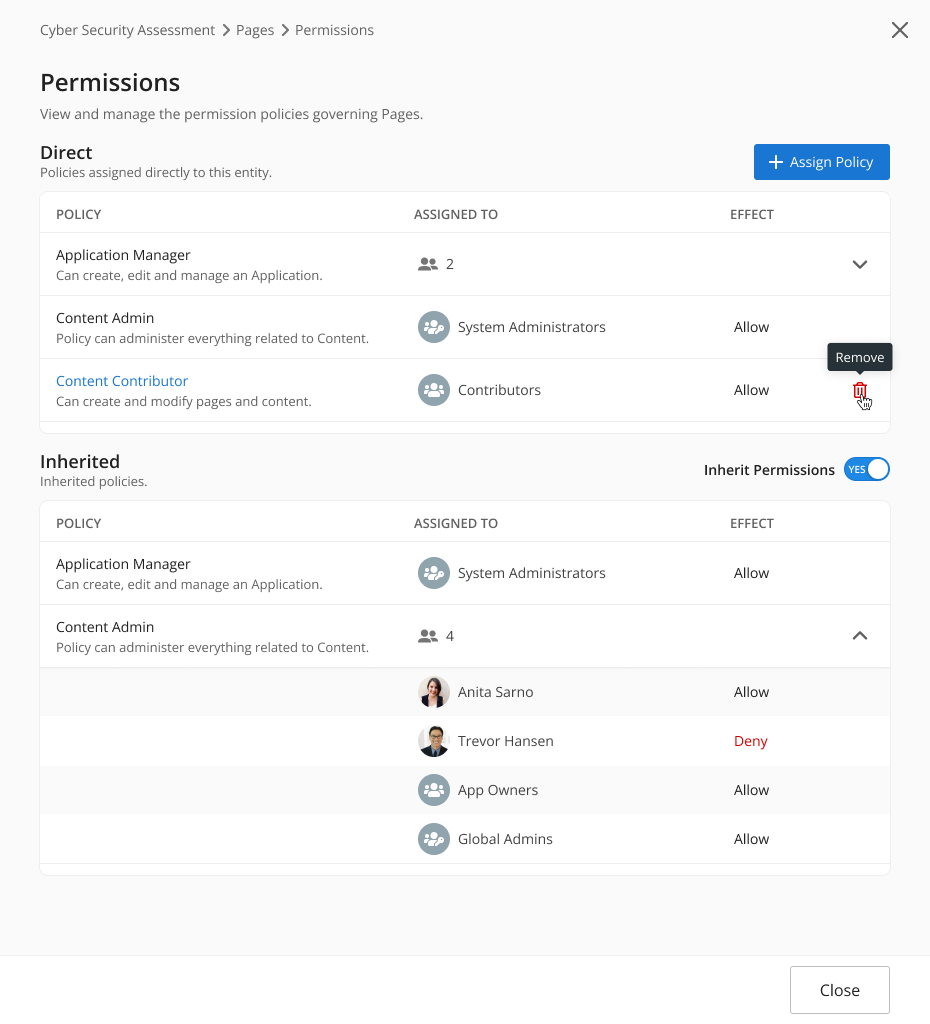Click the Trevor Hansen name
Screen dimensions: 930x1024
click(x=505, y=741)
